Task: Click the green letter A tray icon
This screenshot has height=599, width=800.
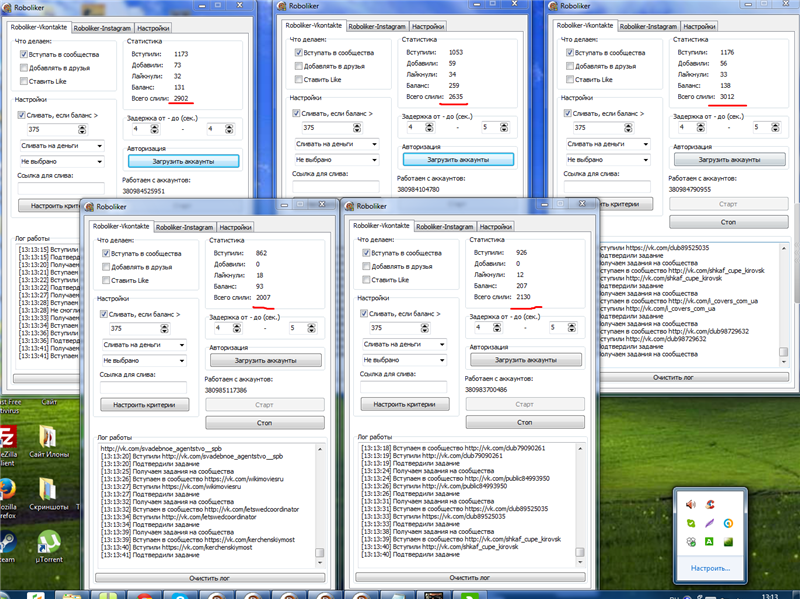Action: click(710, 542)
